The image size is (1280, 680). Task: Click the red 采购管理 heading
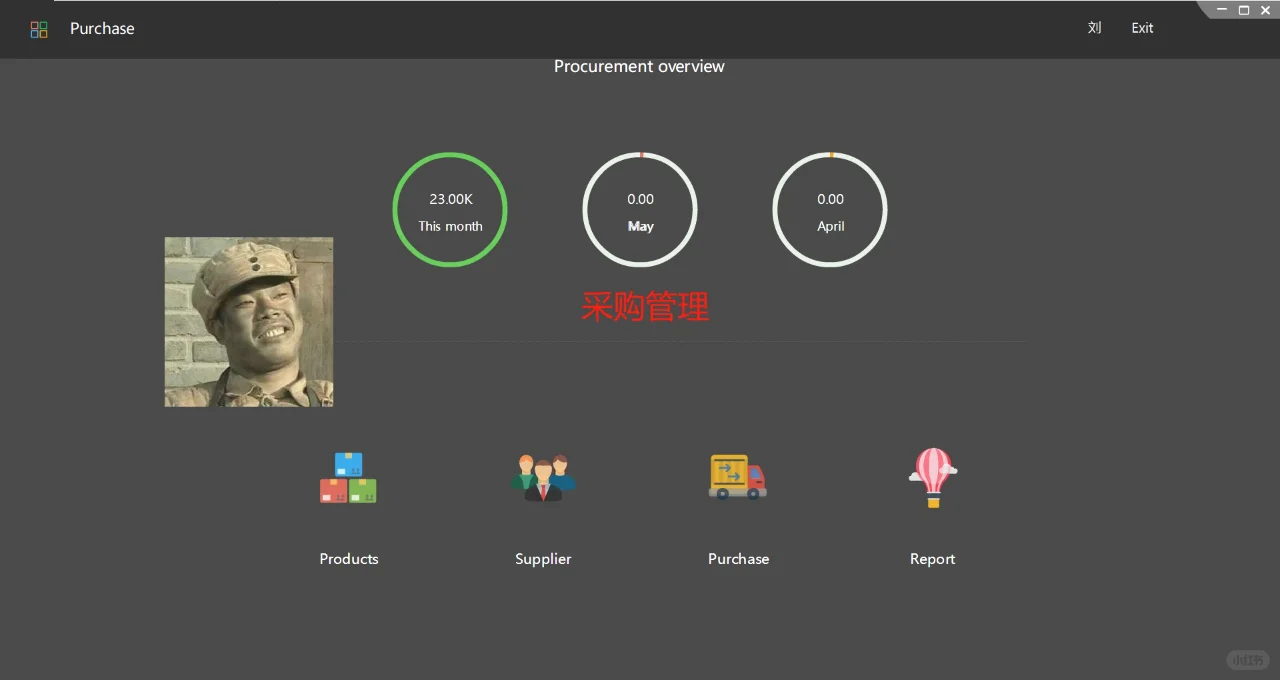pyautogui.click(x=644, y=307)
